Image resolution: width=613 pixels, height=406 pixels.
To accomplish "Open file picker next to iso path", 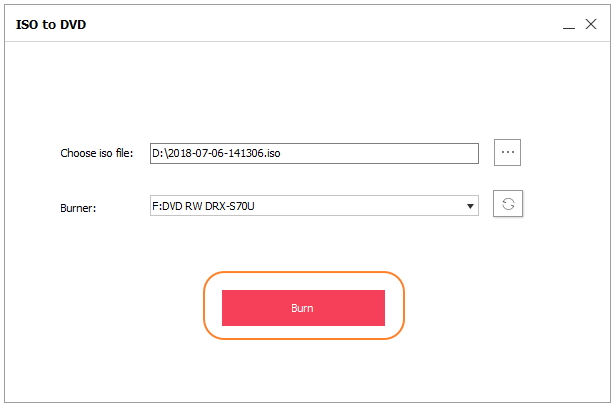I will coord(508,152).
